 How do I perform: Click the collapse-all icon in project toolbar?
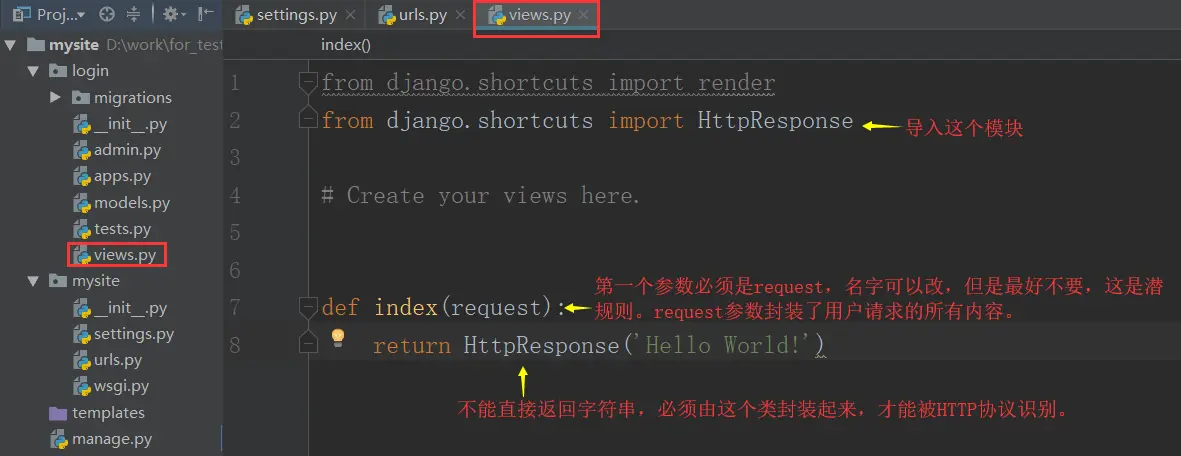133,14
